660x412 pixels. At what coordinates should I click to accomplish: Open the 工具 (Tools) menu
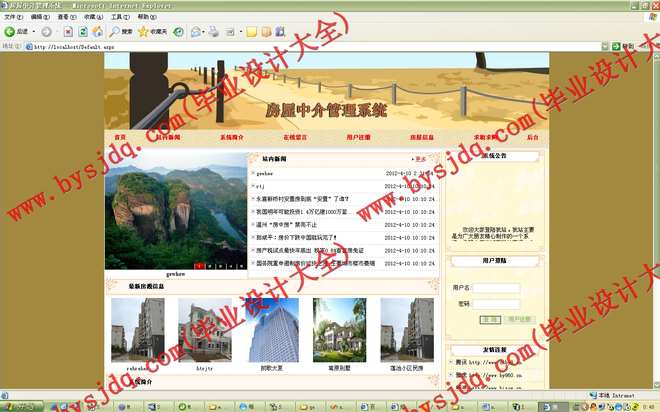(x=118, y=17)
